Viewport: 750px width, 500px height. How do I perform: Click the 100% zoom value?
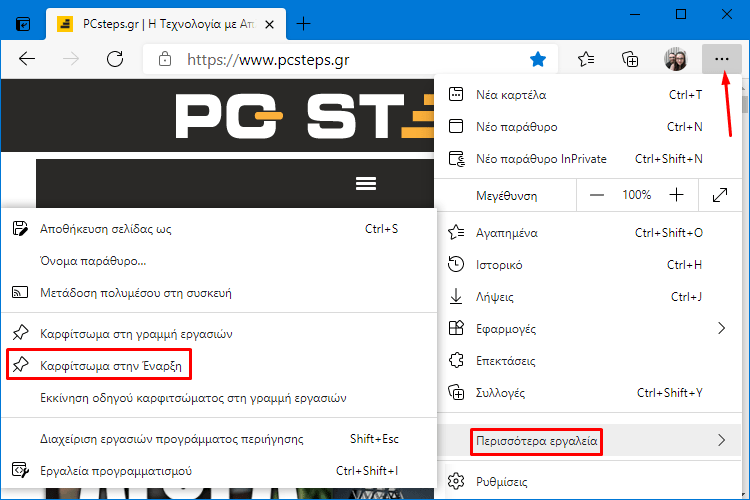click(x=637, y=195)
